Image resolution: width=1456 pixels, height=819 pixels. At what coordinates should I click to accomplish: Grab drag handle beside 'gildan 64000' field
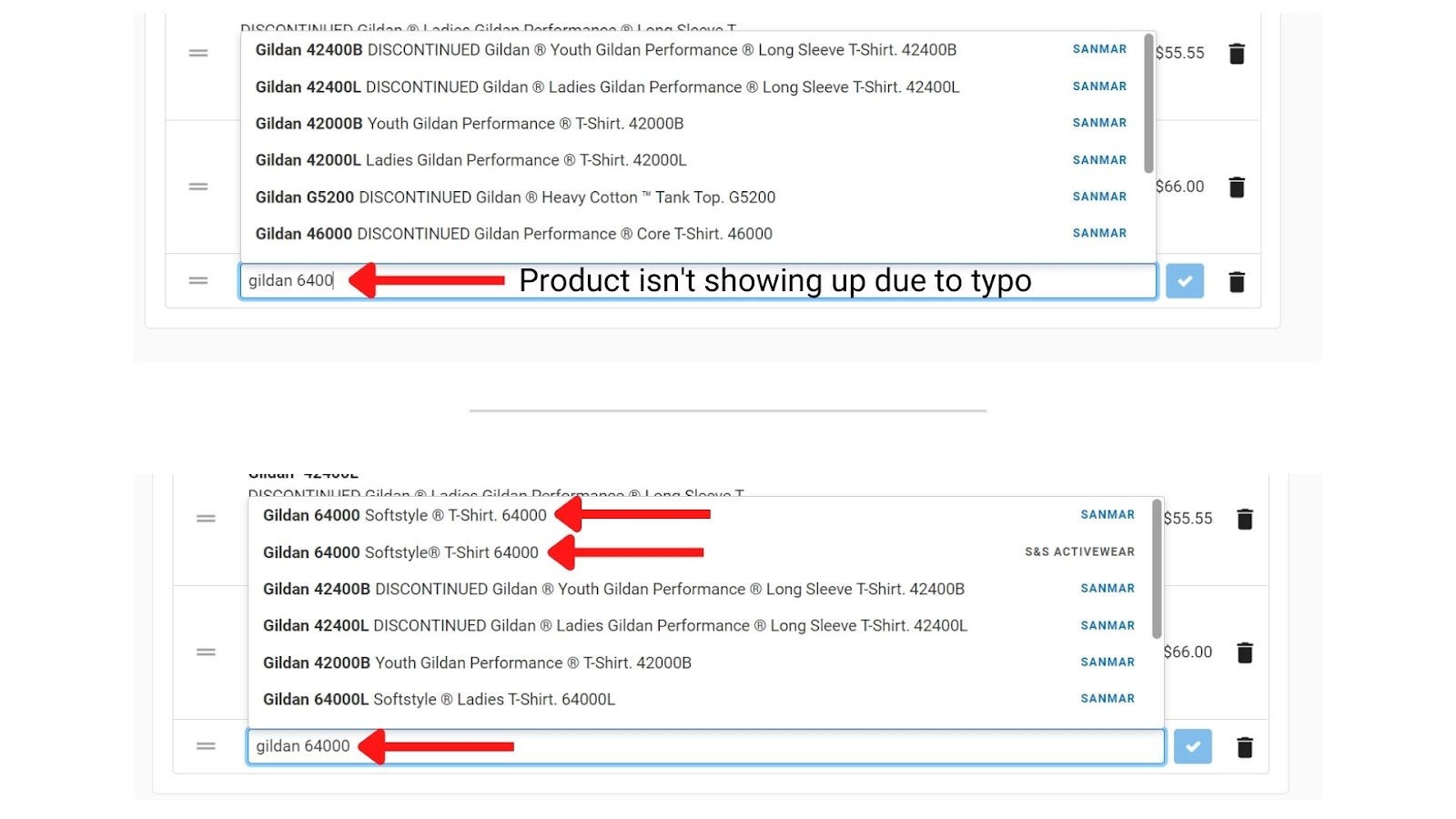(x=207, y=746)
